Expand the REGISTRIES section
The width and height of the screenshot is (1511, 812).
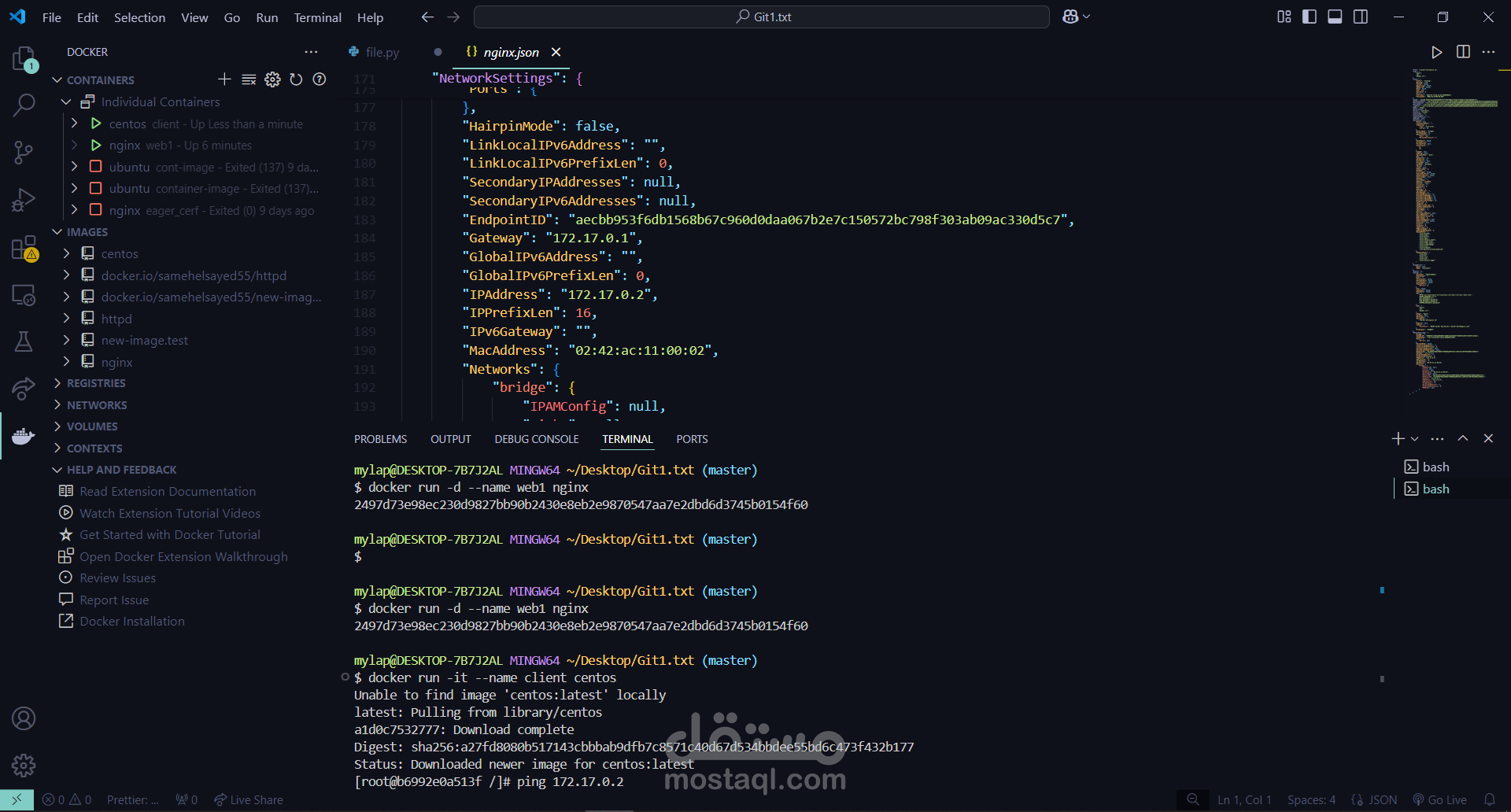click(x=57, y=383)
